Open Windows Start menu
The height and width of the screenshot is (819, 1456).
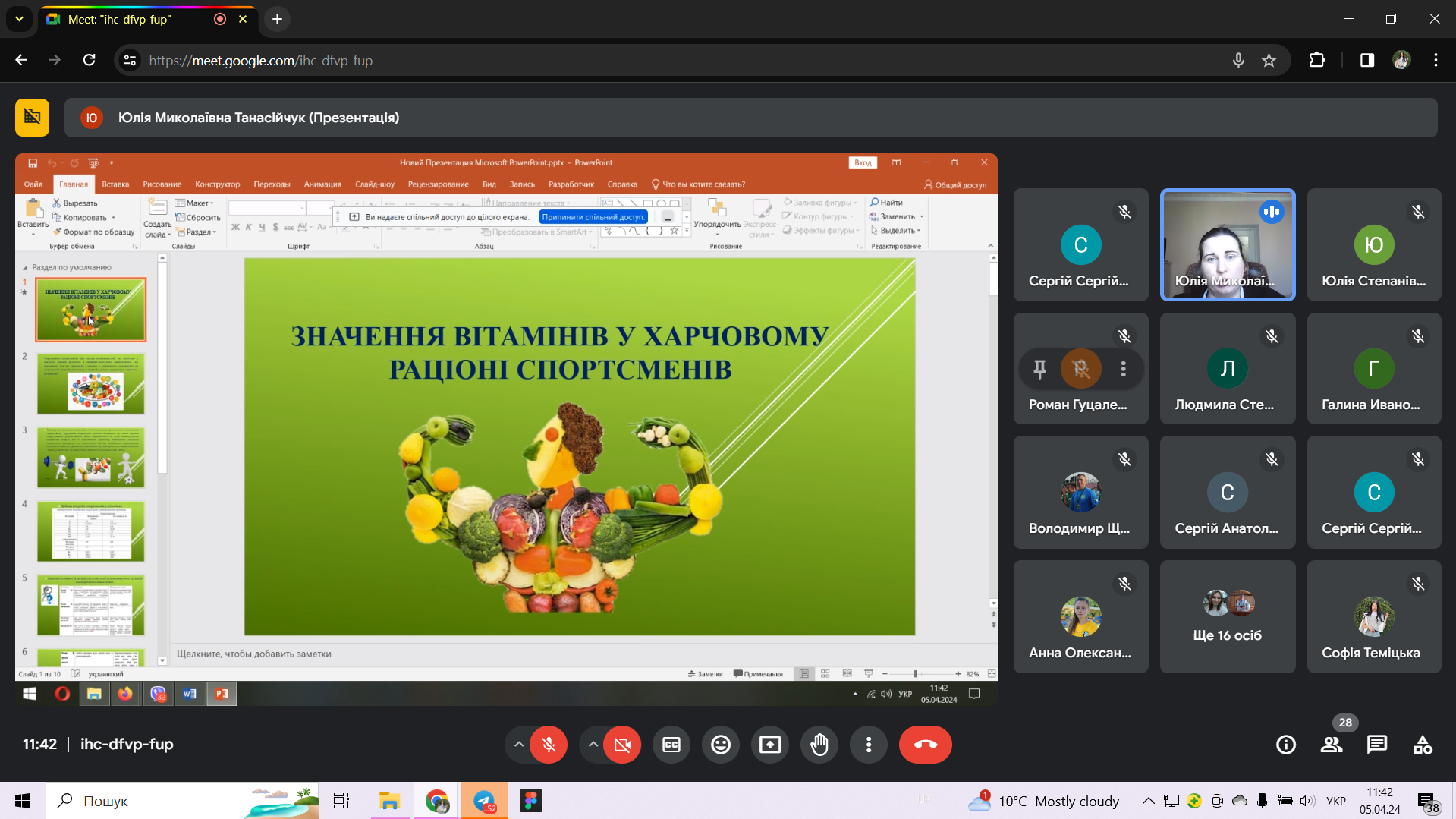[23, 801]
